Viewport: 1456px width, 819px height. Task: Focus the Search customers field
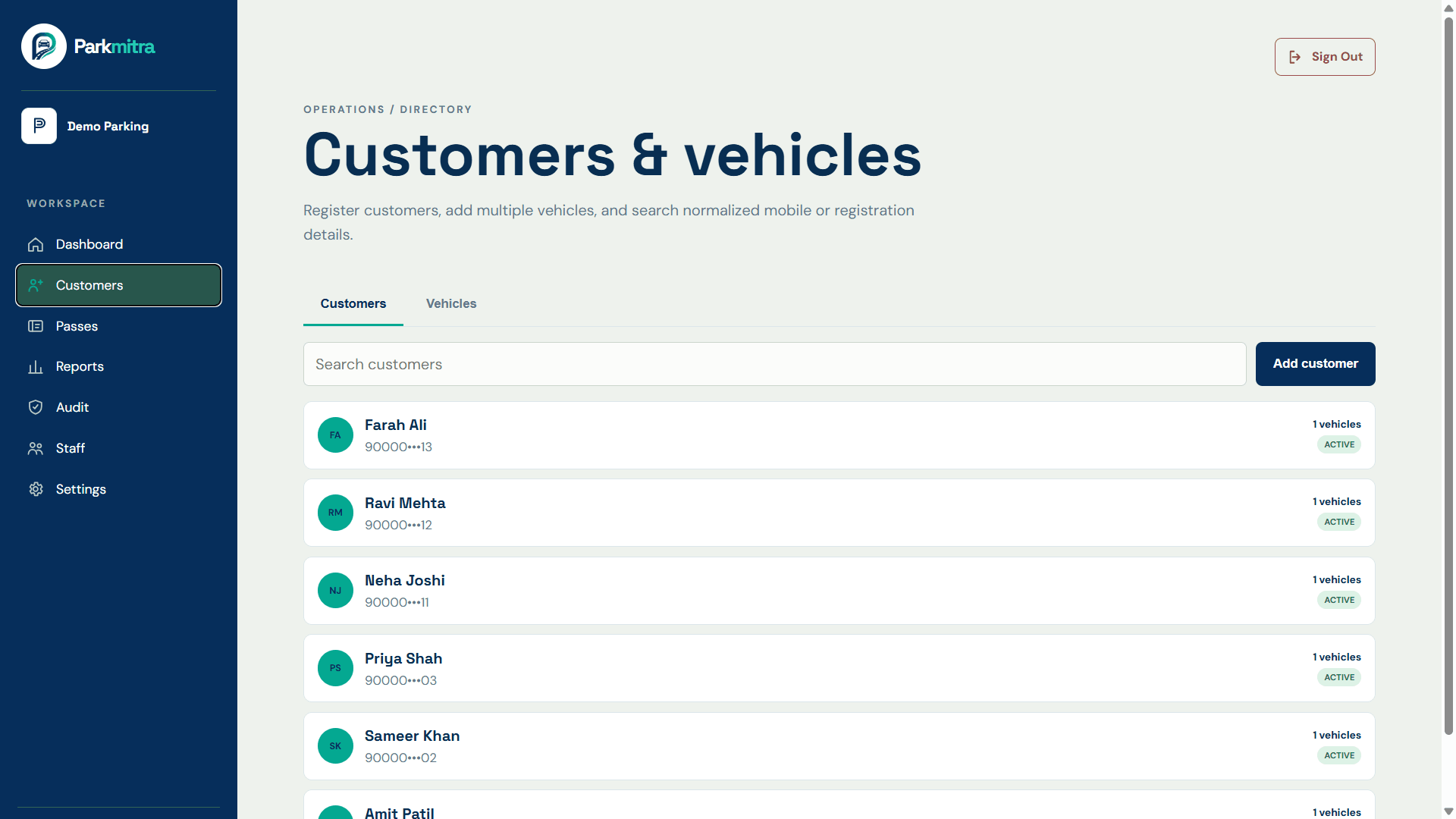[x=774, y=364]
